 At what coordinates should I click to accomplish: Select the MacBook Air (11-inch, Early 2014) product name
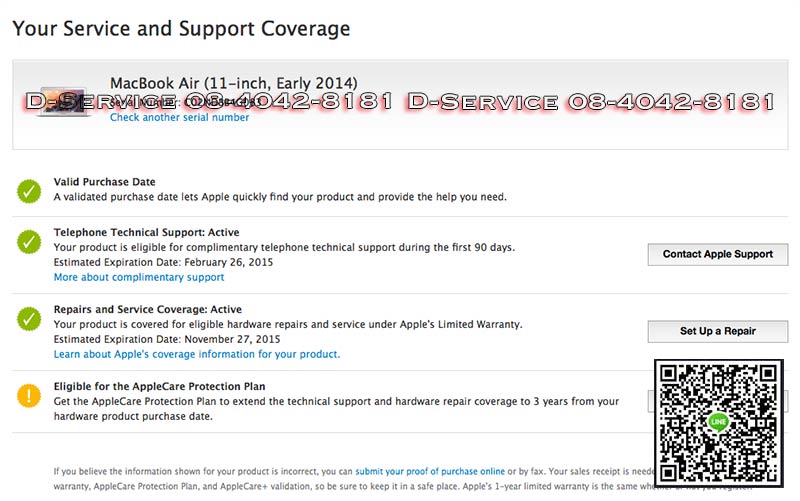233,82
